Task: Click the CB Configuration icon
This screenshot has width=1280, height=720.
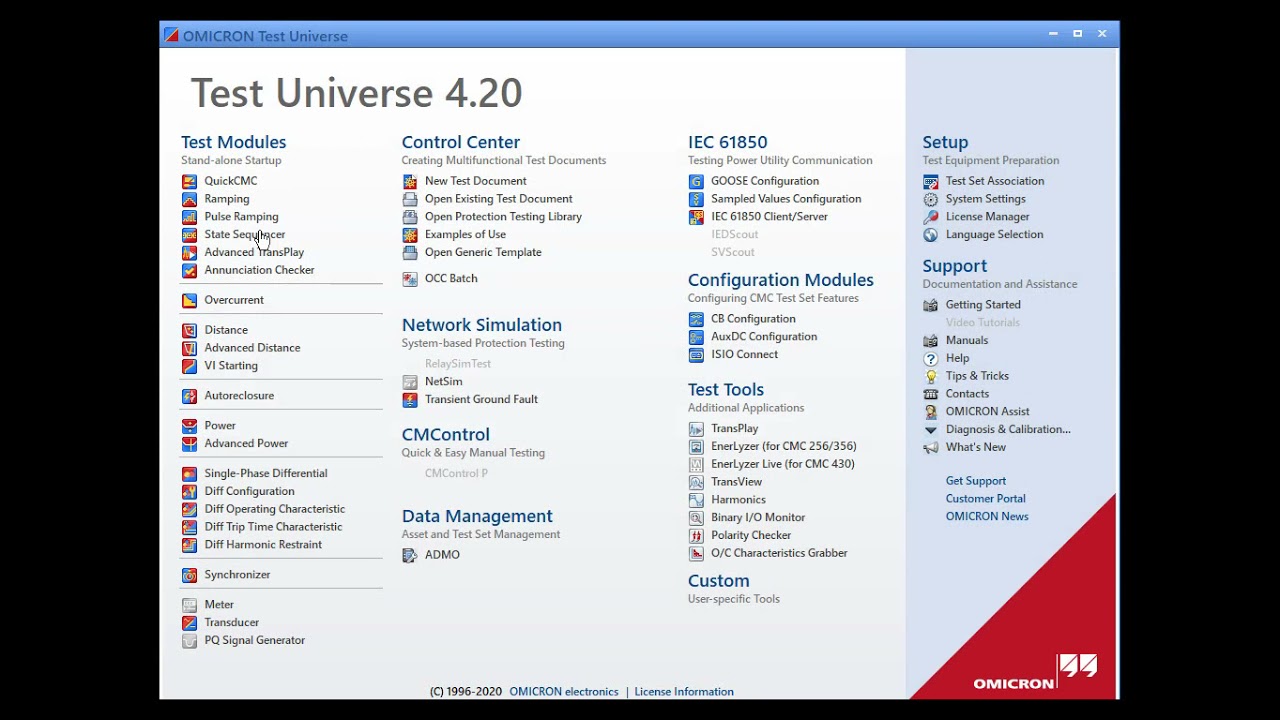Action: click(x=696, y=320)
